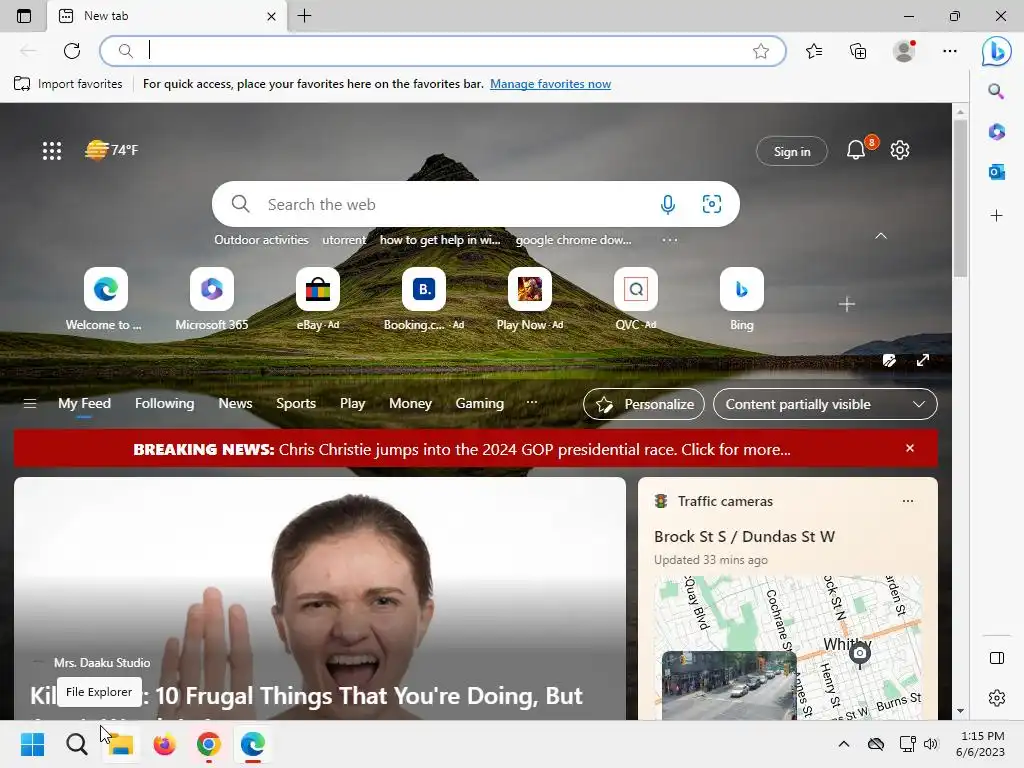
Task: Switch to the Gaming tab
Action: pos(479,404)
